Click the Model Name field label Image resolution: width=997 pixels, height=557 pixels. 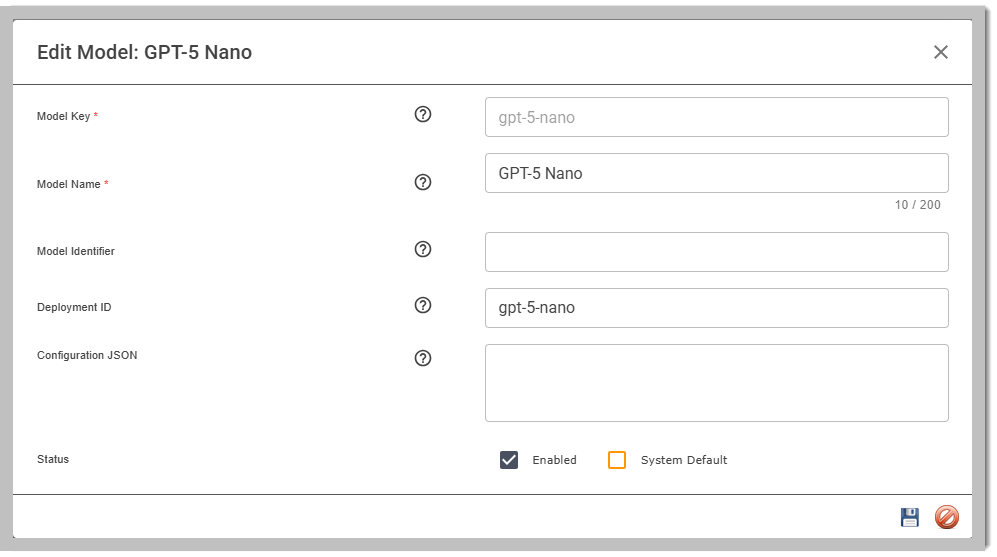coord(69,184)
